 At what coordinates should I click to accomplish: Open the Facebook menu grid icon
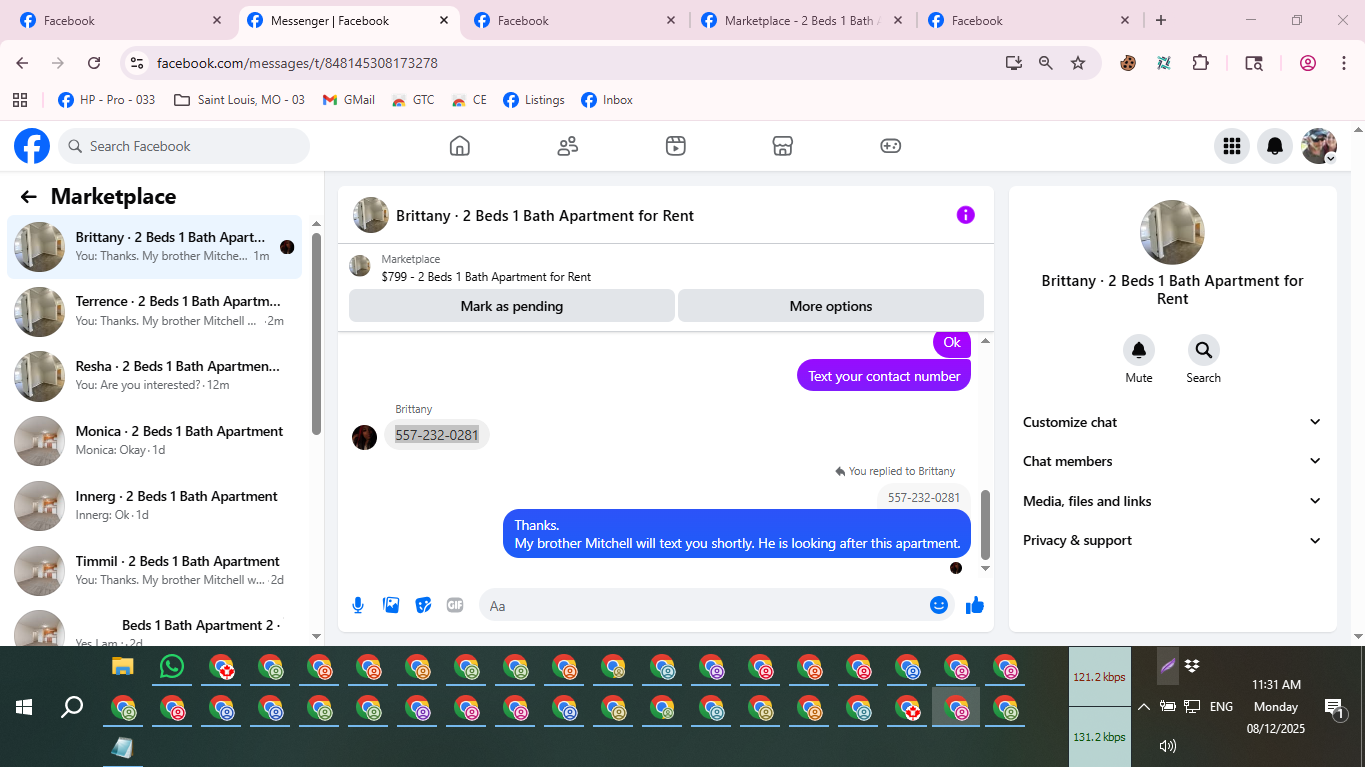pos(1232,146)
